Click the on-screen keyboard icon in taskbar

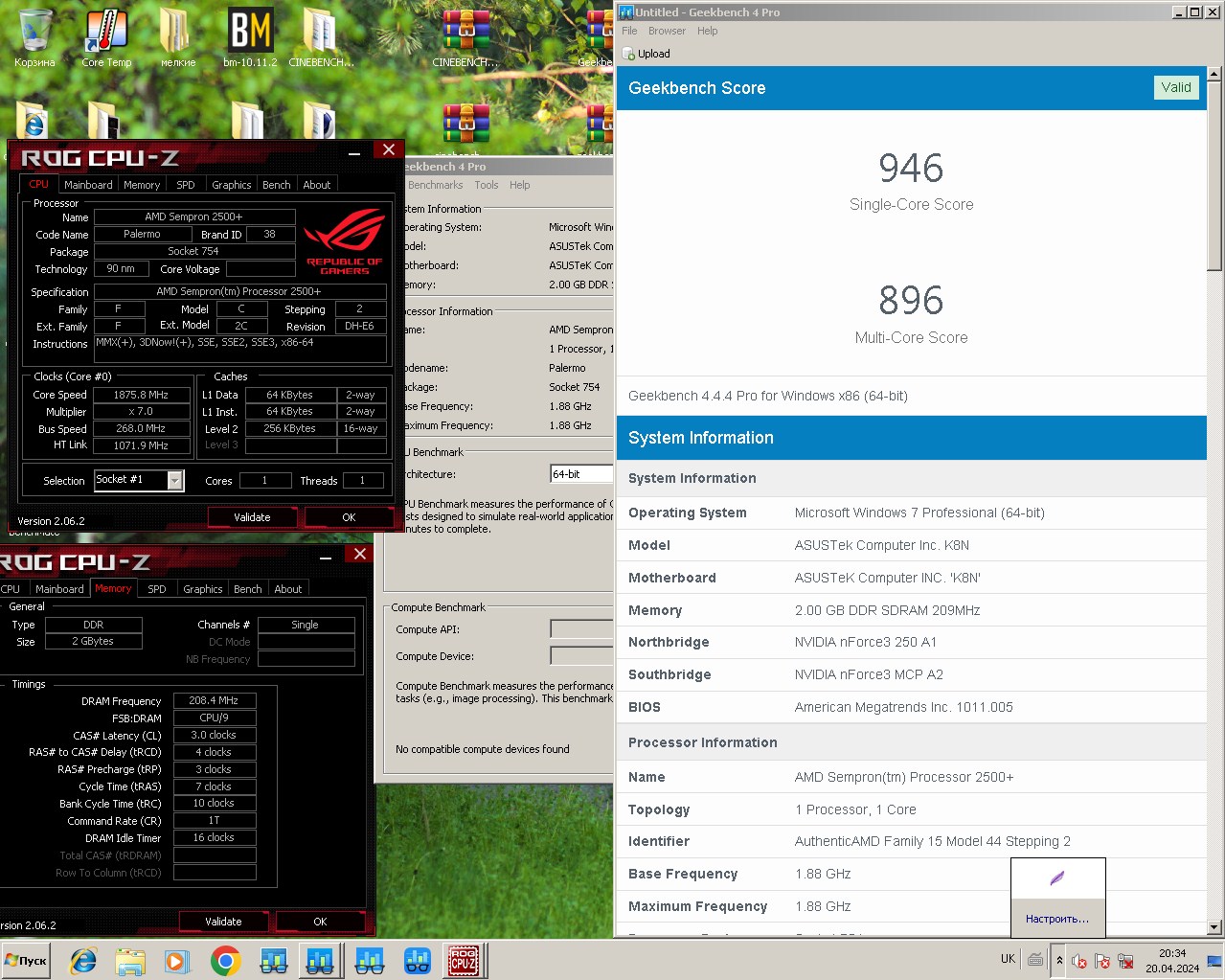[1035, 959]
